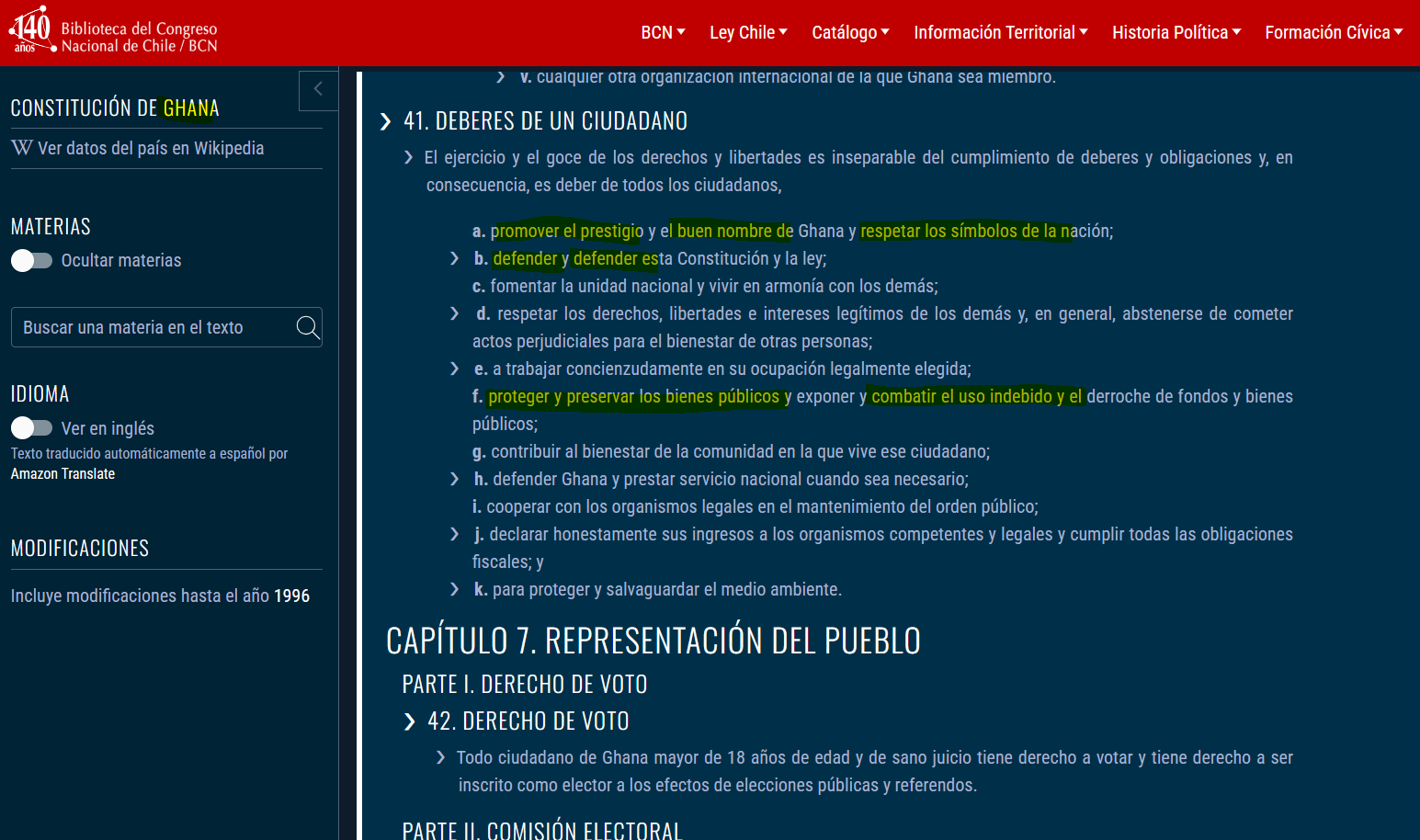The height and width of the screenshot is (840, 1420).
Task: Open the BCN dropdown menu
Action: 663,32
